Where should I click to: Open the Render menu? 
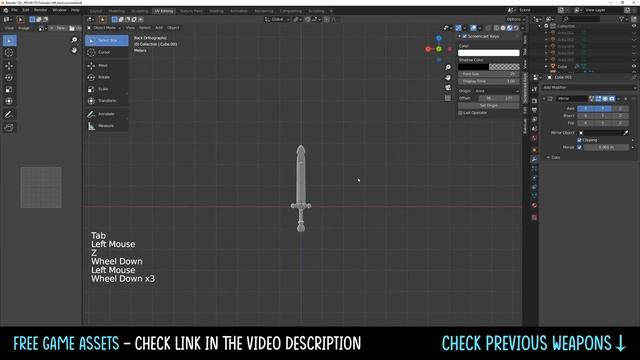(x=40, y=10)
